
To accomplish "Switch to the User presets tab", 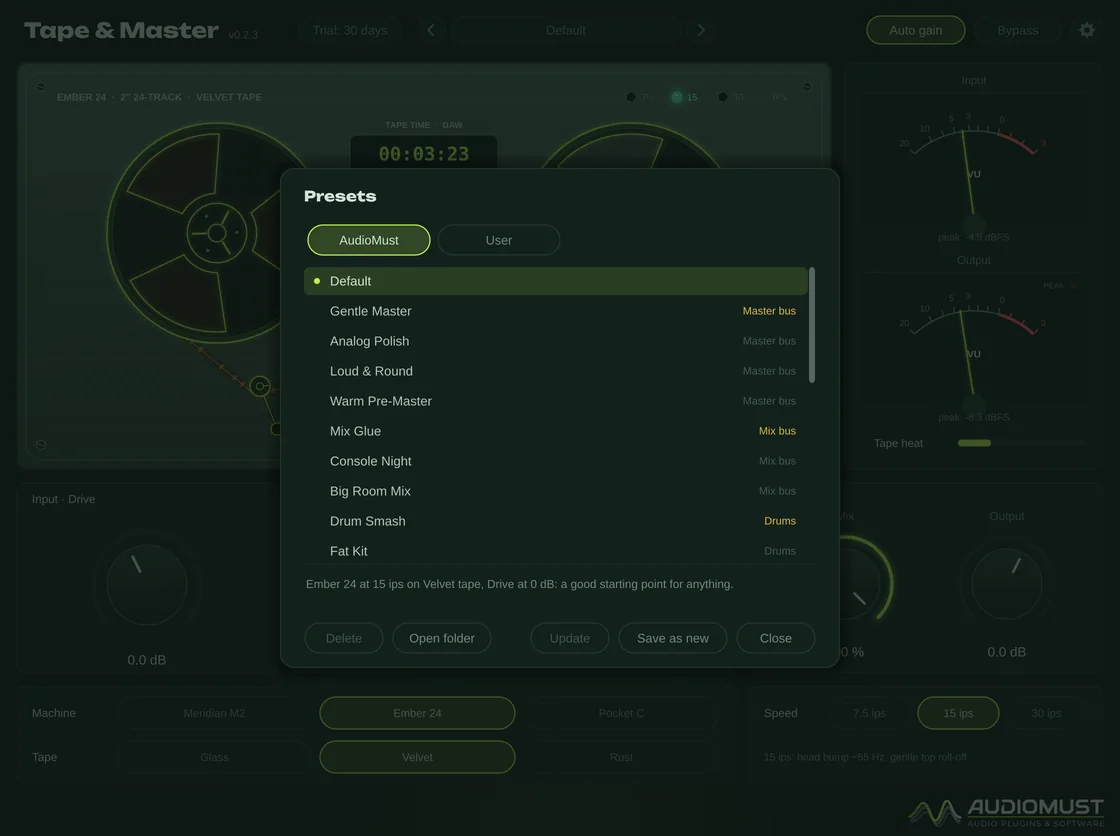I will [499, 240].
